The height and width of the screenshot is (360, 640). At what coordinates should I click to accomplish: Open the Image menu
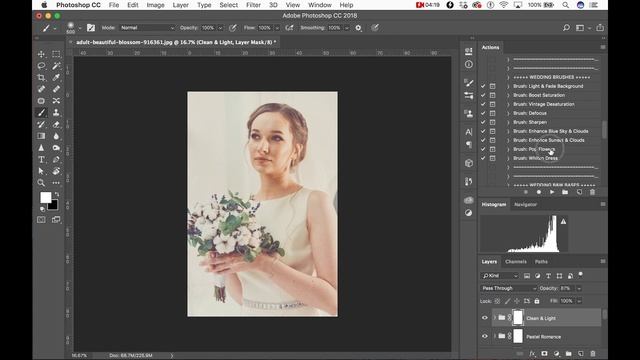coord(155,5)
